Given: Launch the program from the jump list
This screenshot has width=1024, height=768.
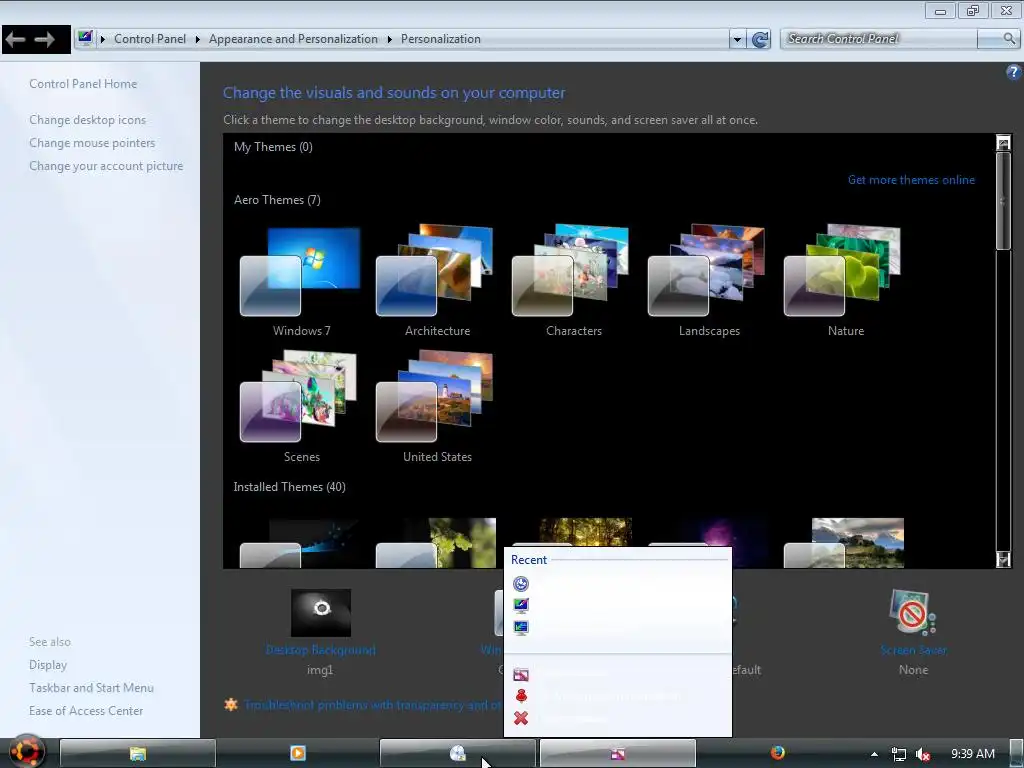Looking at the screenshot, I should point(618,675).
